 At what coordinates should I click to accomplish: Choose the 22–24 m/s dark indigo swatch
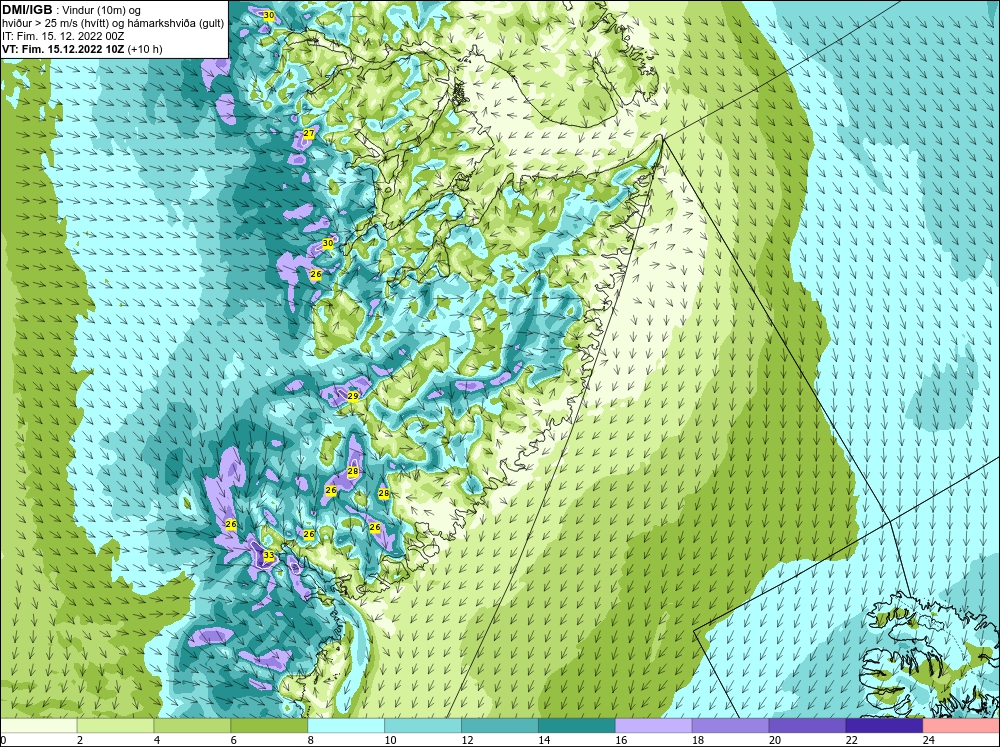coord(884,726)
